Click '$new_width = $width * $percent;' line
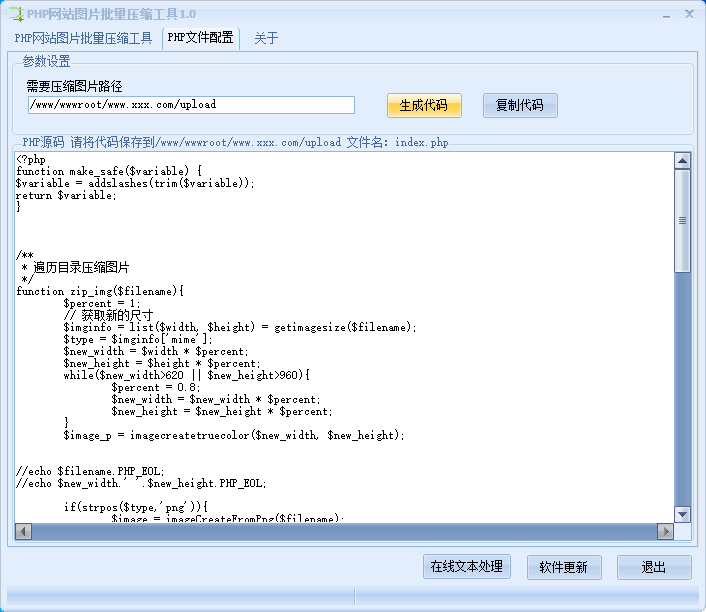The width and height of the screenshot is (706, 612). coord(156,351)
